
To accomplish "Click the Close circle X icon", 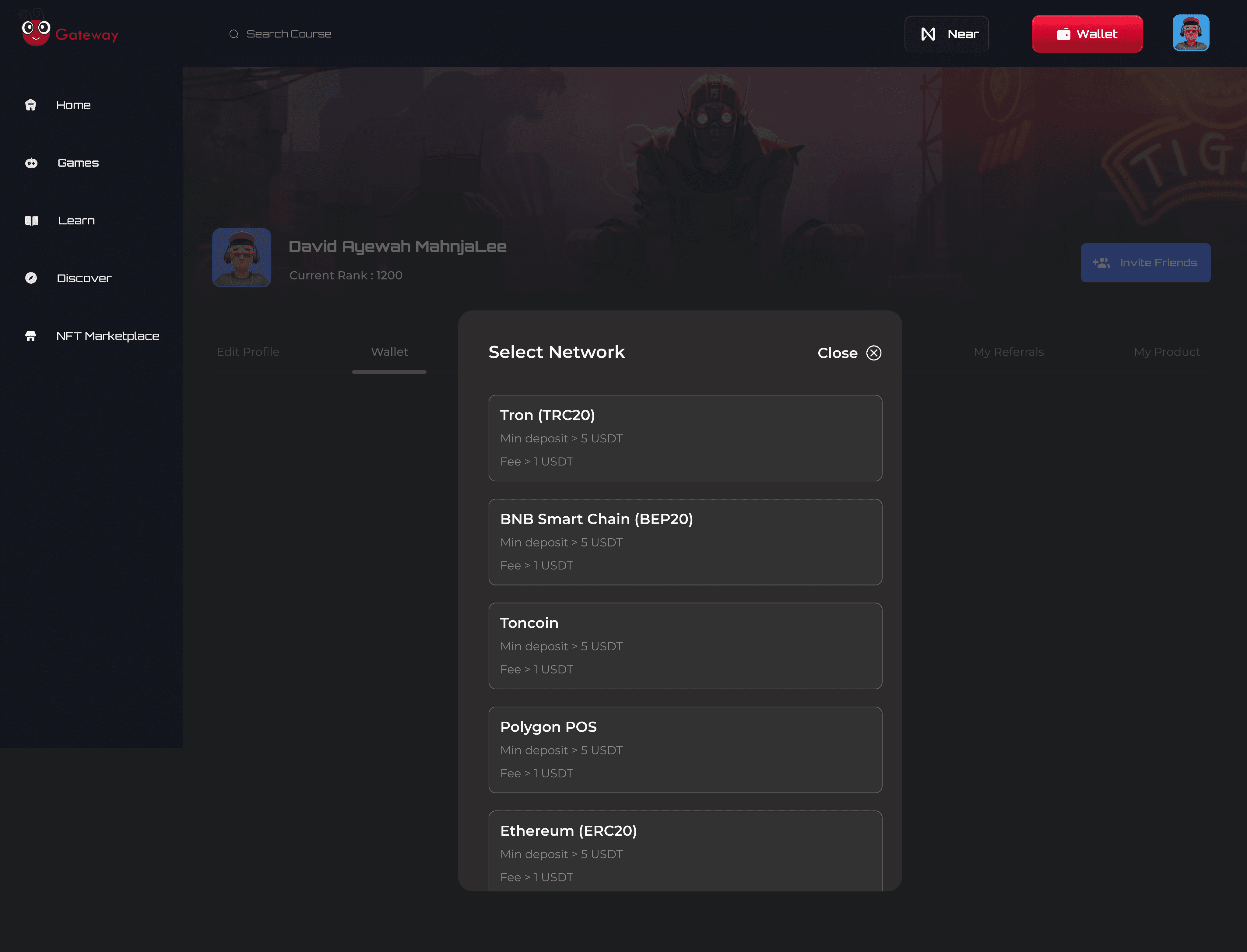I will [874, 353].
